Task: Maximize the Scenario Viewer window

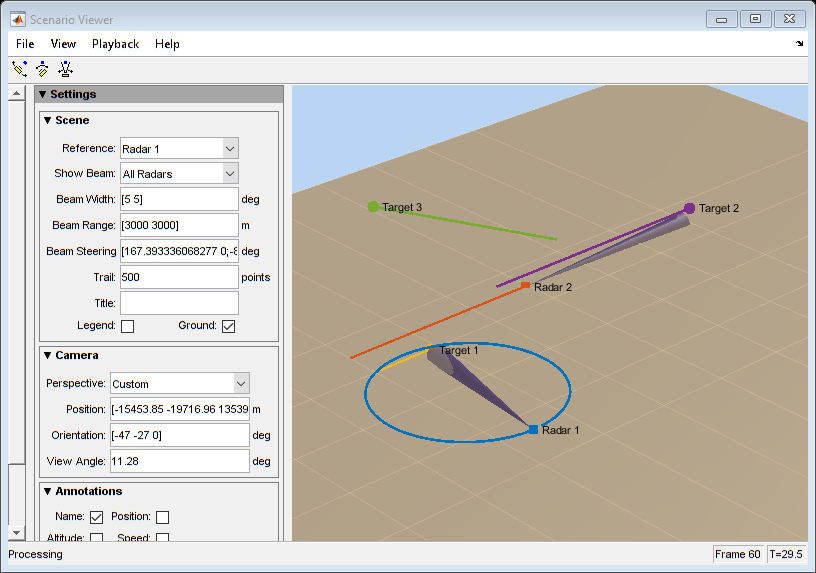Action: 755,19
